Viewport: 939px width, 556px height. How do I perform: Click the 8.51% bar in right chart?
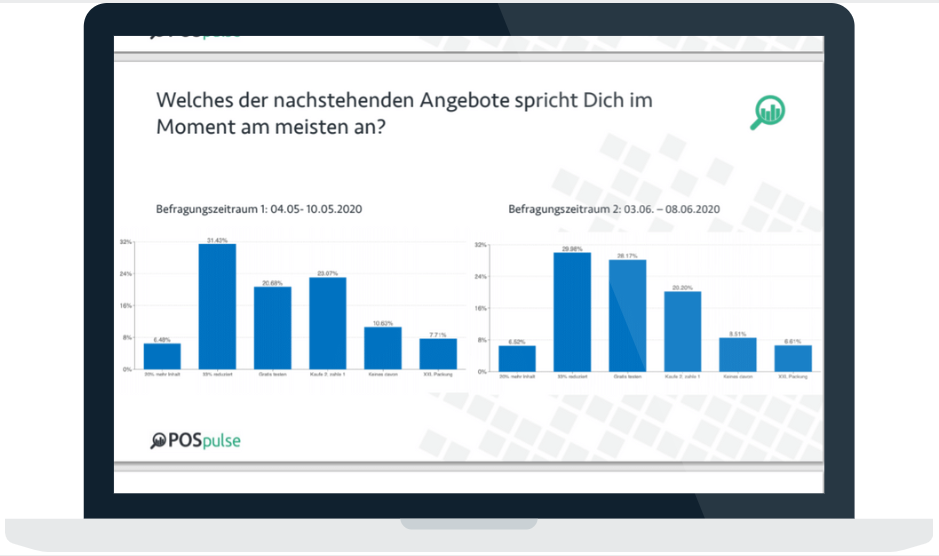pos(738,355)
